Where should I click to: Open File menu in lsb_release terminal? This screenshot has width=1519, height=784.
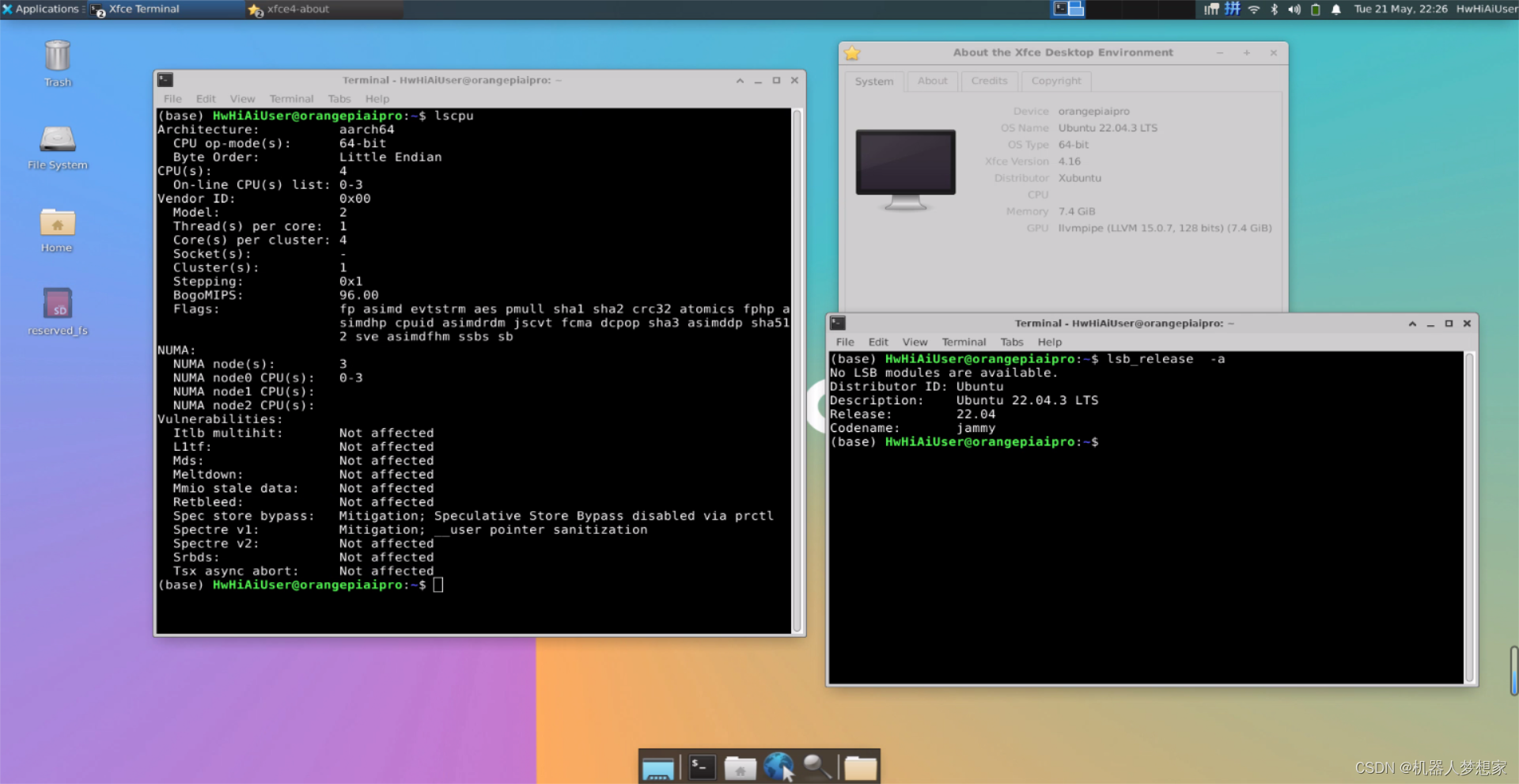[x=845, y=343]
